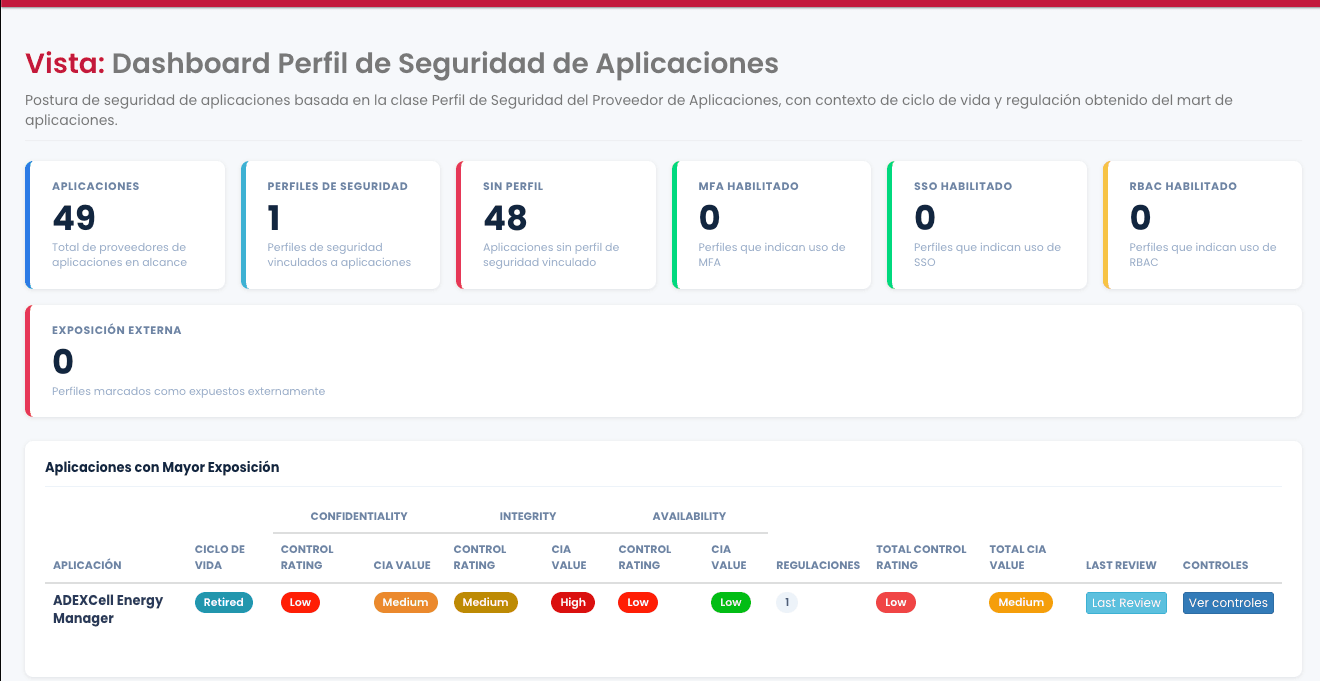Click the APLICACIÓN column header
The width and height of the screenshot is (1320, 681).
point(87,565)
